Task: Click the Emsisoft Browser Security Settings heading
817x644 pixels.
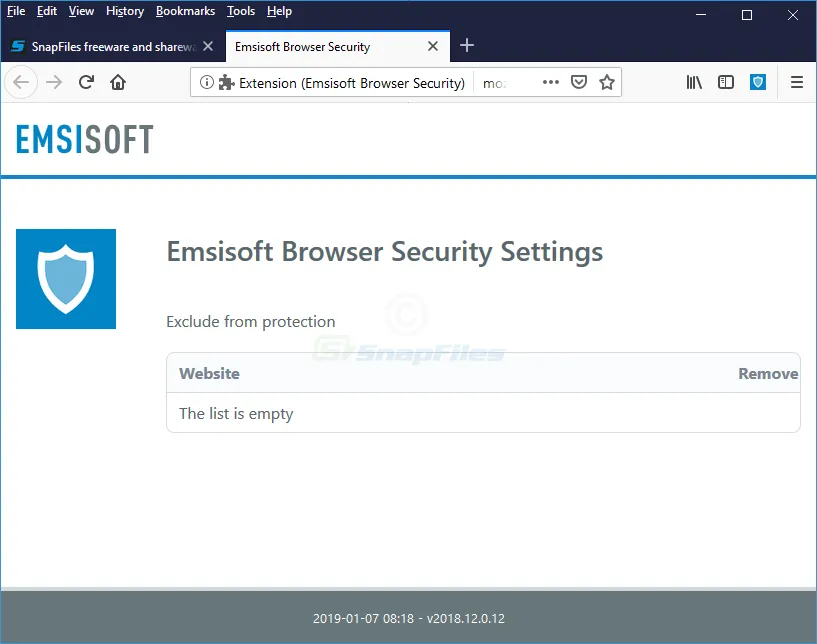Action: pyautogui.click(x=385, y=252)
